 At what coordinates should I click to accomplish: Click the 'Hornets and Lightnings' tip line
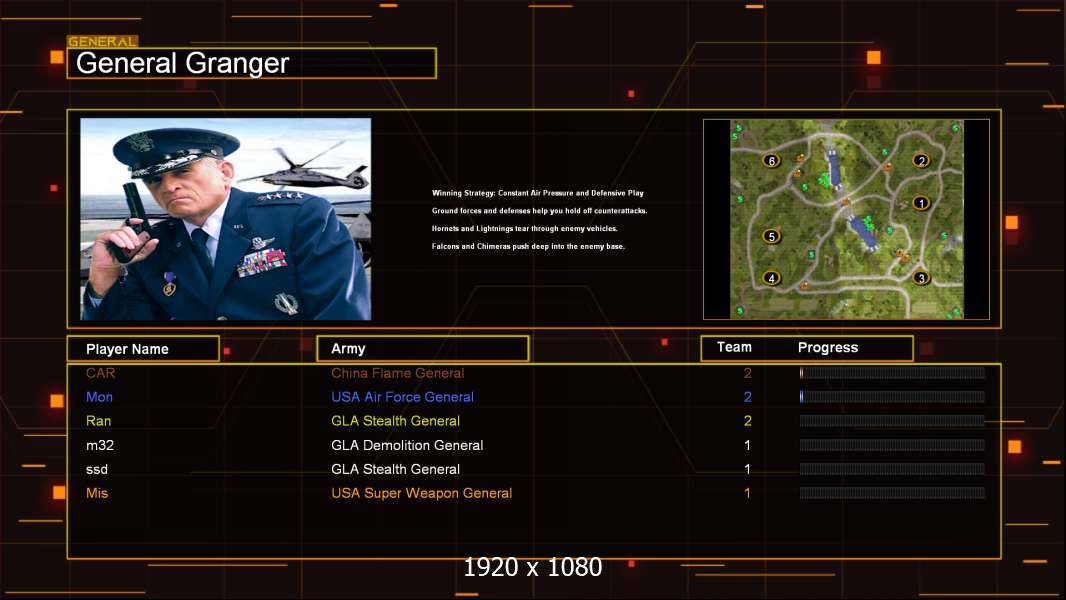coord(525,228)
